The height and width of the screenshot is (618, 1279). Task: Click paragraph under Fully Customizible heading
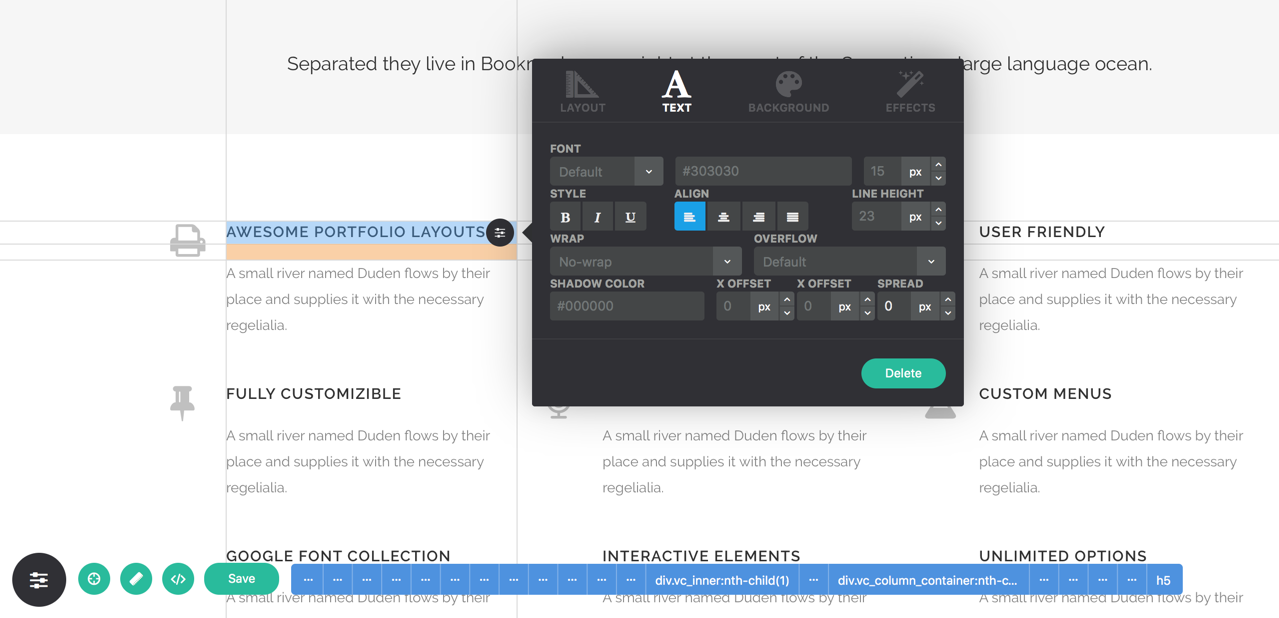(358, 461)
